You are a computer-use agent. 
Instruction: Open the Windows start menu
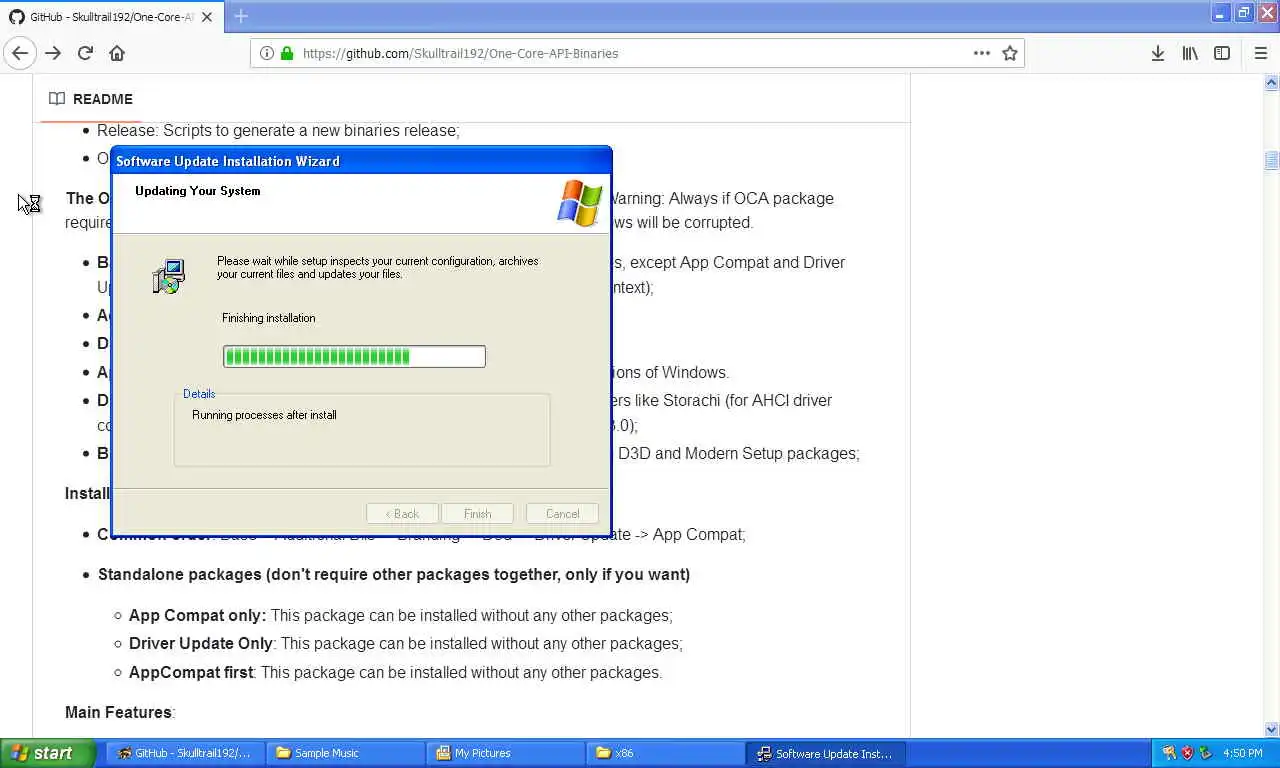point(48,753)
